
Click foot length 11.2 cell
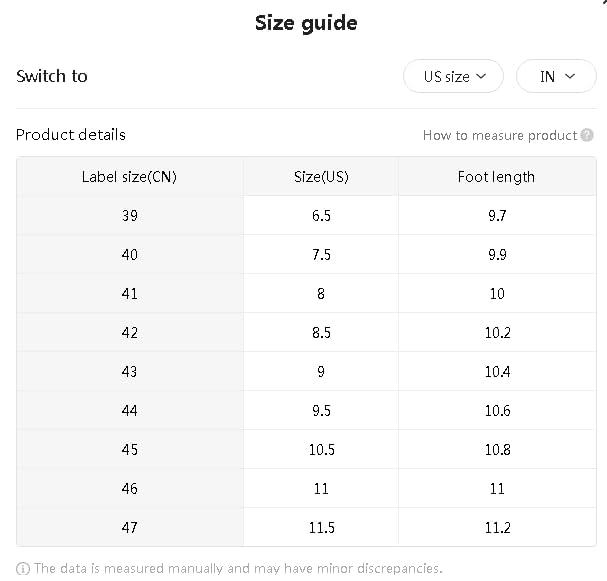497,528
